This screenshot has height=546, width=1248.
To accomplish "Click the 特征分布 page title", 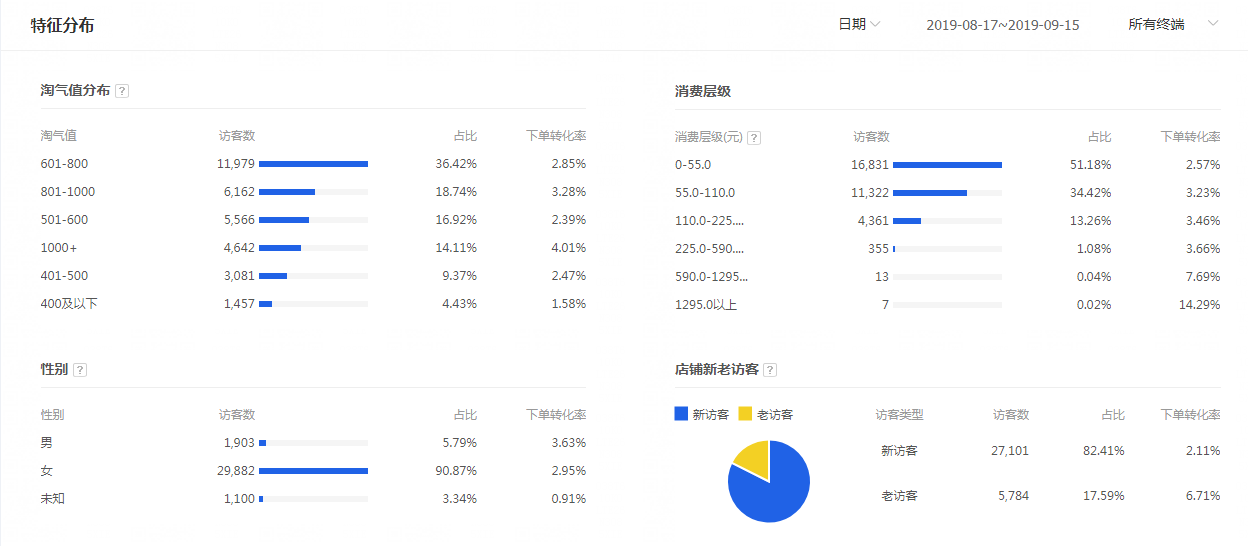I will coord(62,25).
